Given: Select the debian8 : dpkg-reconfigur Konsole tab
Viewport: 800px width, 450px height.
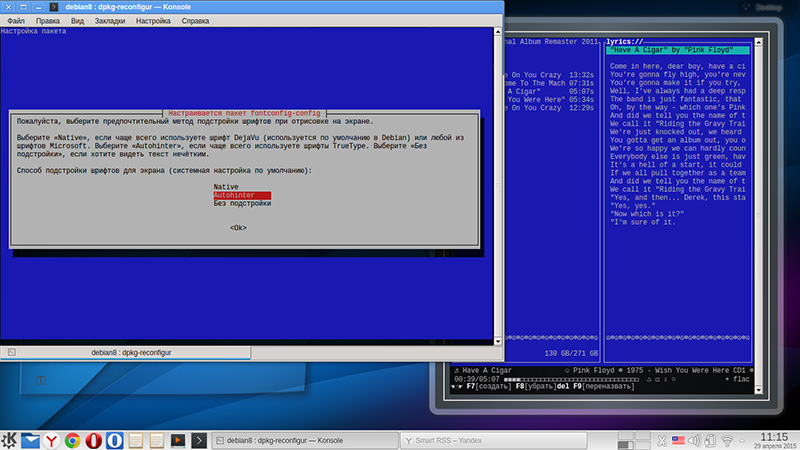Looking at the screenshot, I should [x=126, y=353].
